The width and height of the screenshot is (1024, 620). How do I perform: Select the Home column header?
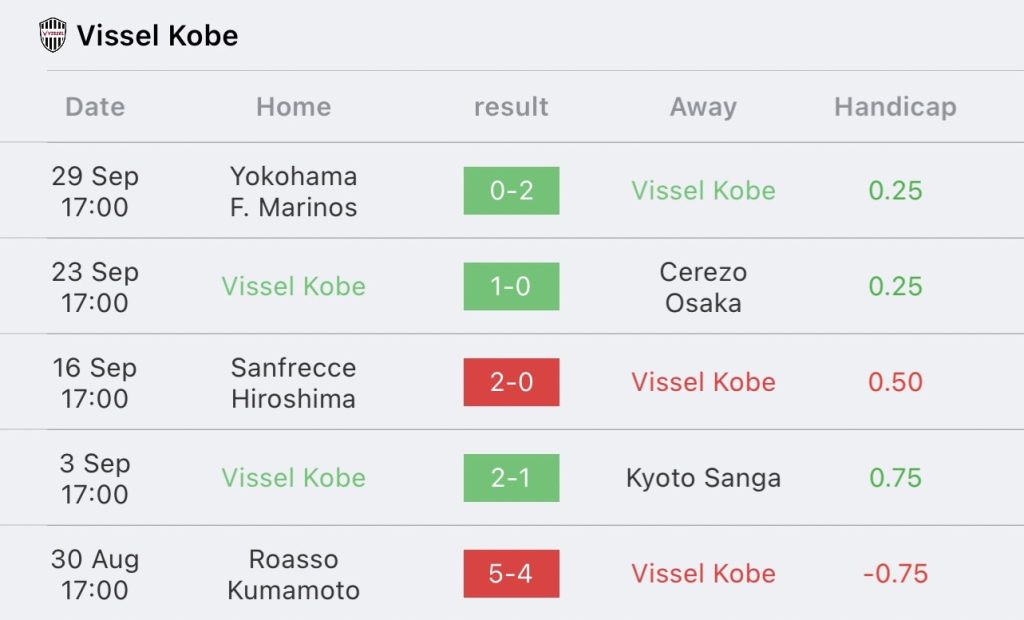(293, 106)
